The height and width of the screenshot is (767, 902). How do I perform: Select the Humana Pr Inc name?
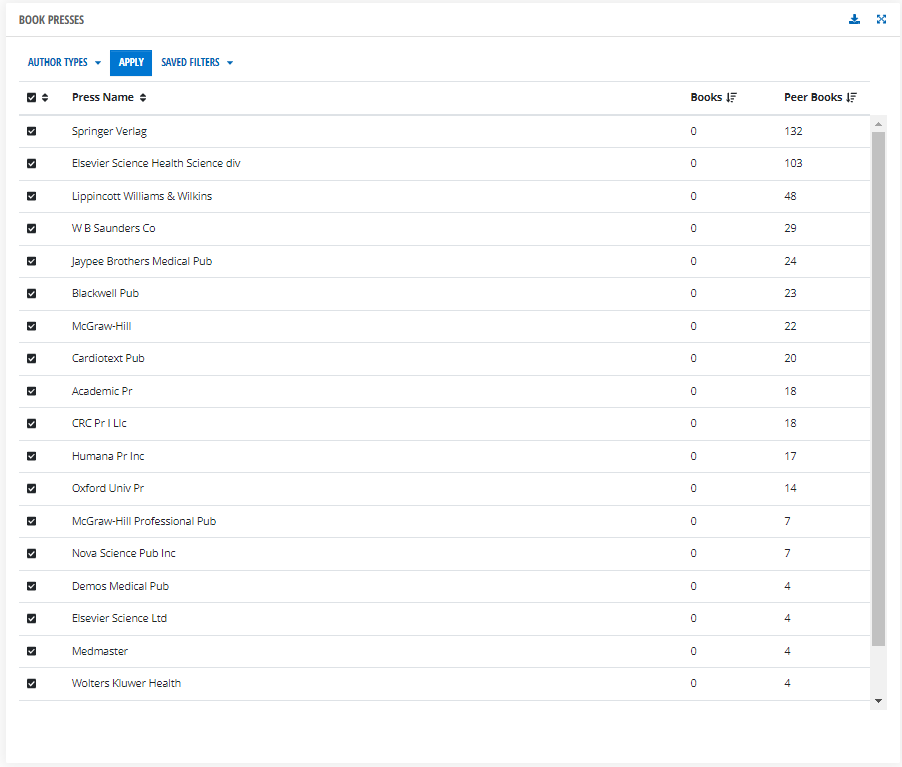108,456
